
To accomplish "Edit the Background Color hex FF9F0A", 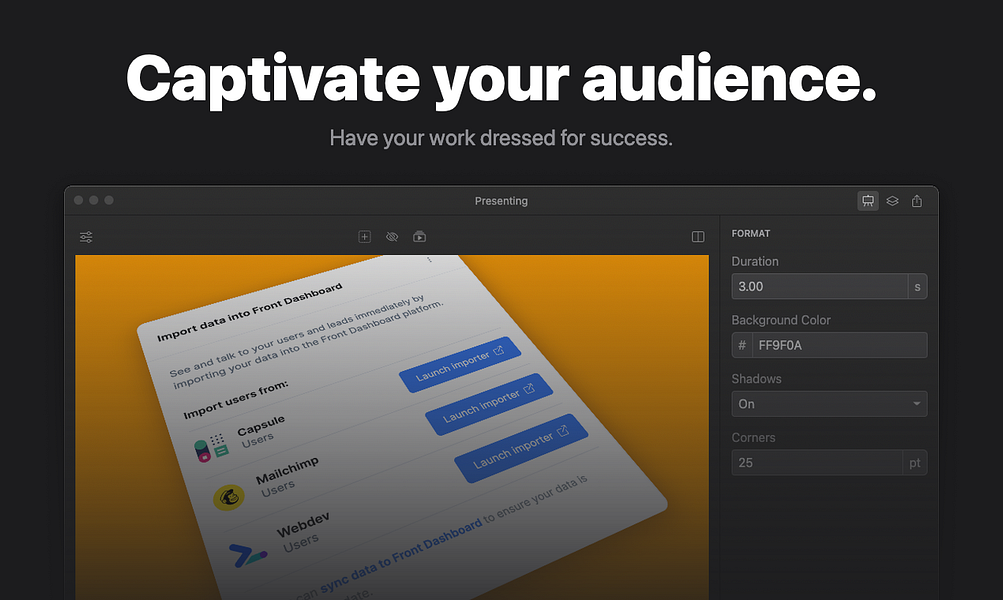I will click(839, 345).
